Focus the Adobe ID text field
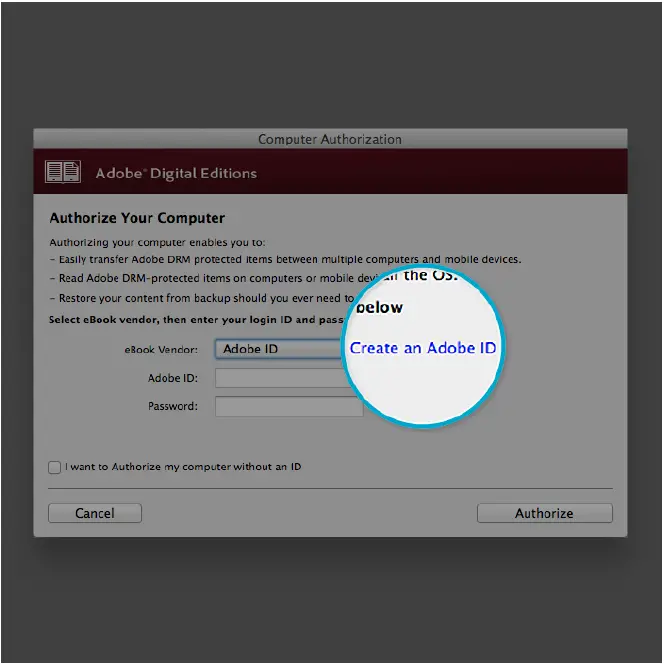Viewport: 664px width, 664px height. 282,378
